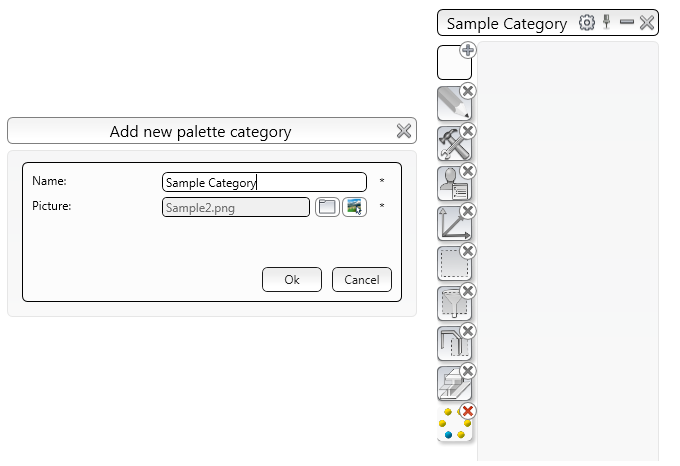Screen dimensions: 680x466
Task: Select the coordinate axes category icon
Action: [452, 225]
